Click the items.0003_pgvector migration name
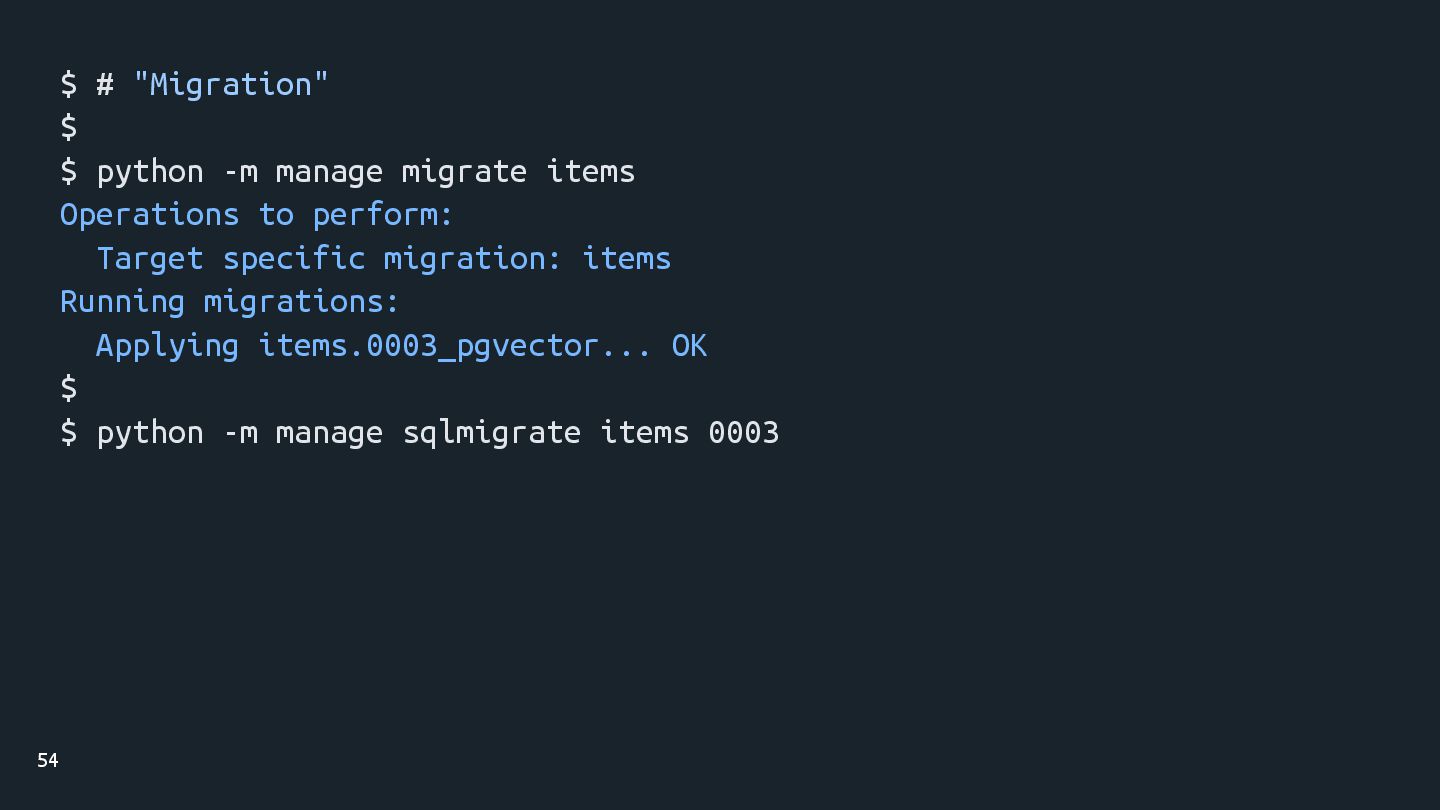This screenshot has height=810, width=1440. [x=428, y=346]
